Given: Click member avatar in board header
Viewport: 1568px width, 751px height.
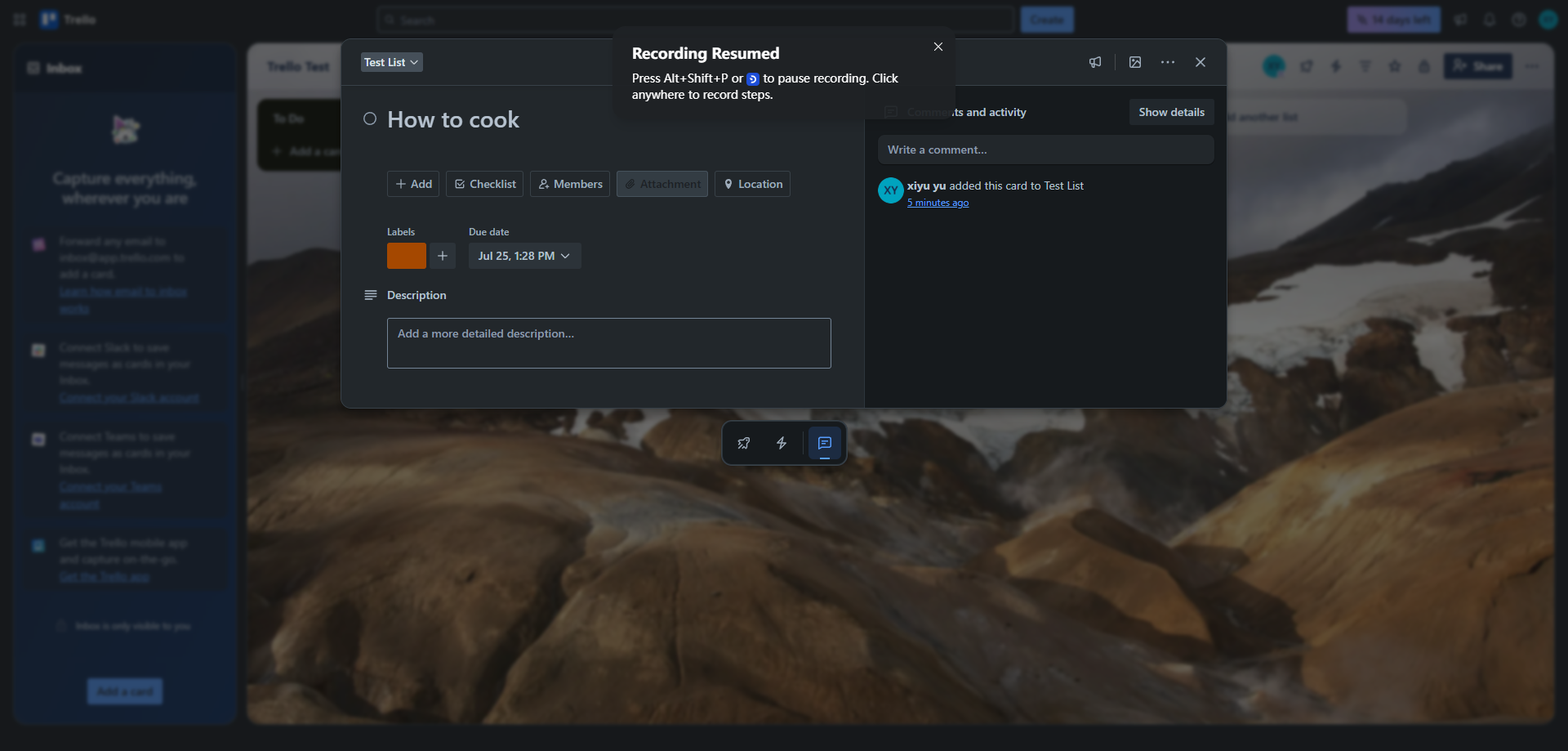Looking at the screenshot, I should tap(1274, 66).
